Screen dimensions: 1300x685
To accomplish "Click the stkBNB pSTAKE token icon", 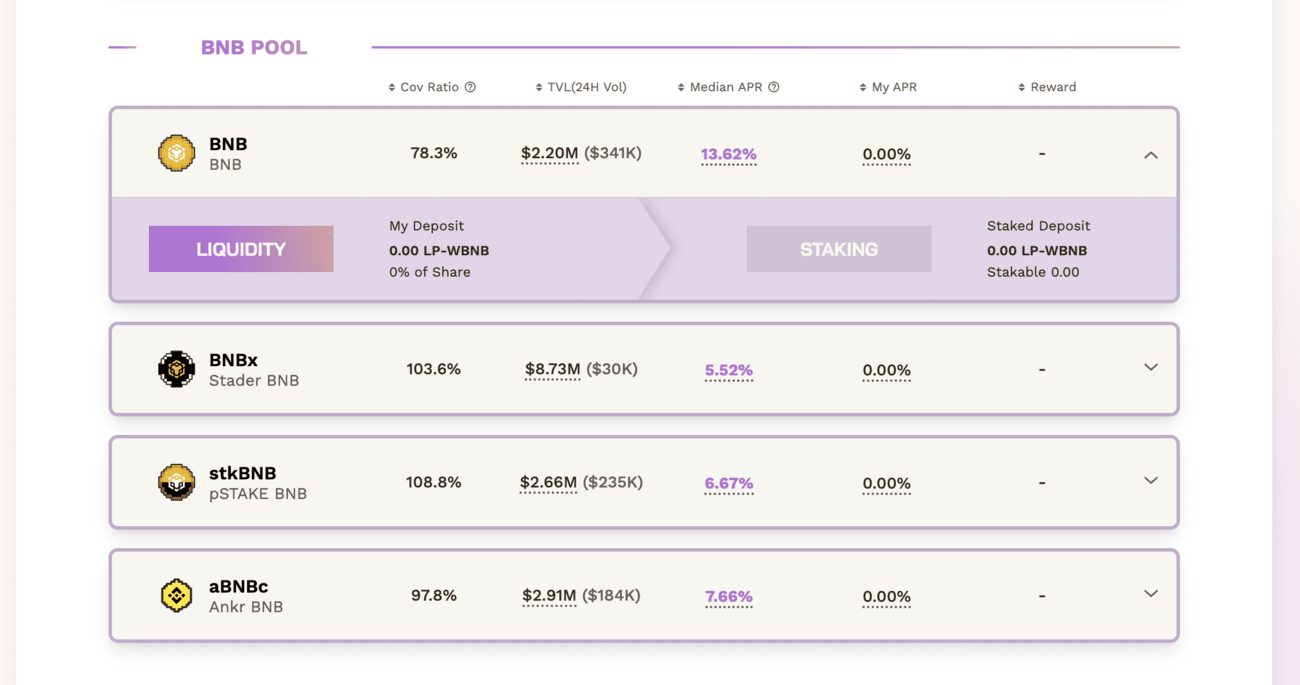I will (x=176, y=482).
